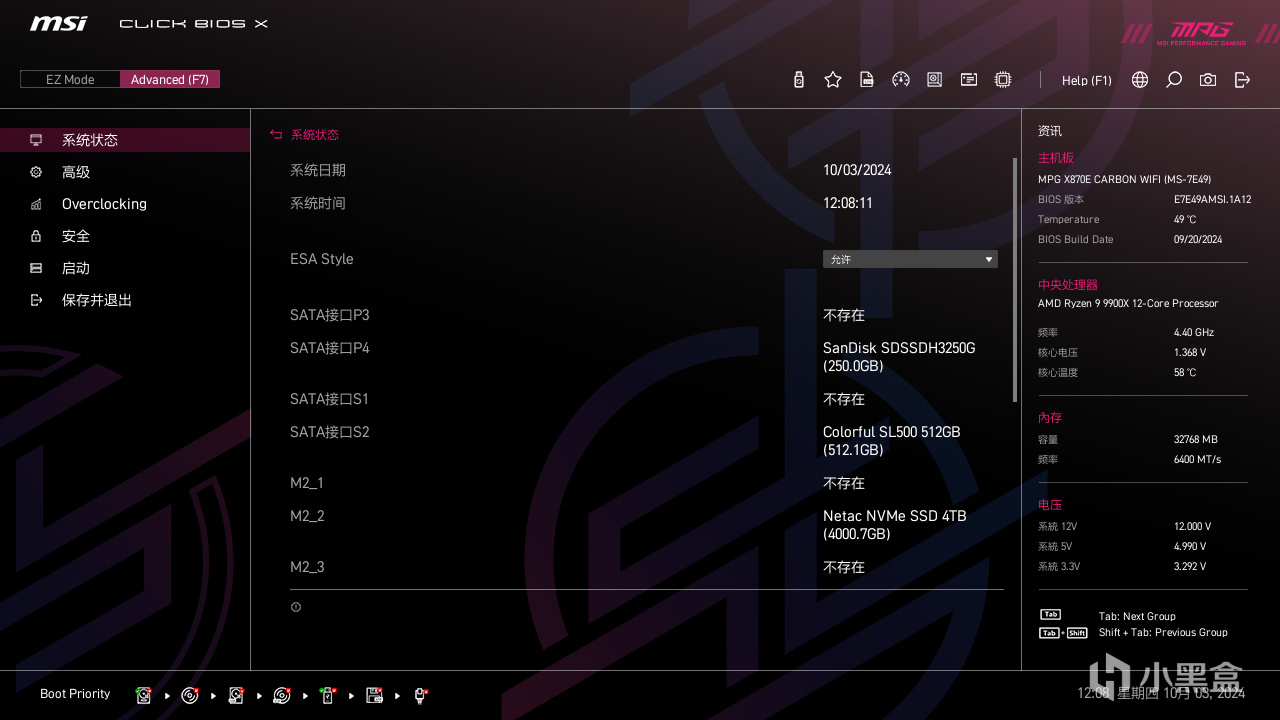The image size is (1280, 720).
Task: Take a screenshot with the camera icon
Action: pyautogui.click(x=1208, y=80)
